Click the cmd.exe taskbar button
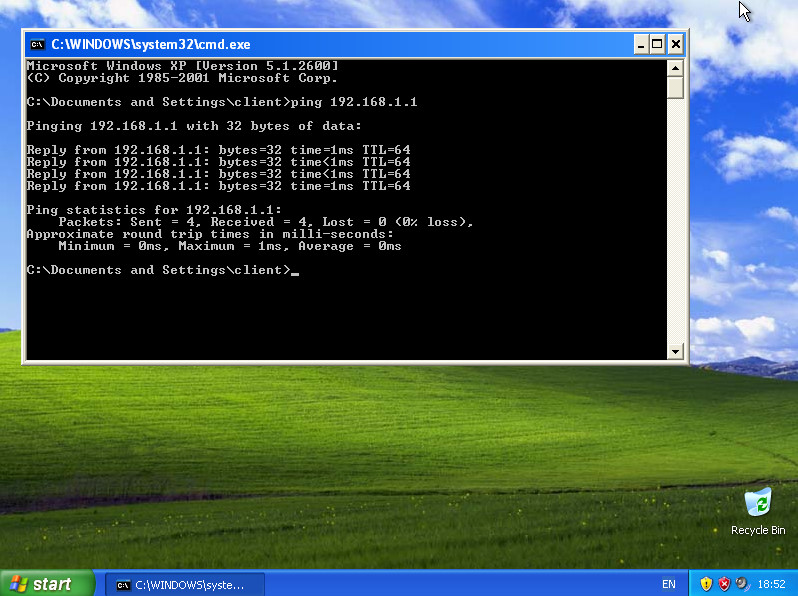The width and height of the screenshot is (798, 596). click(185, 585)
